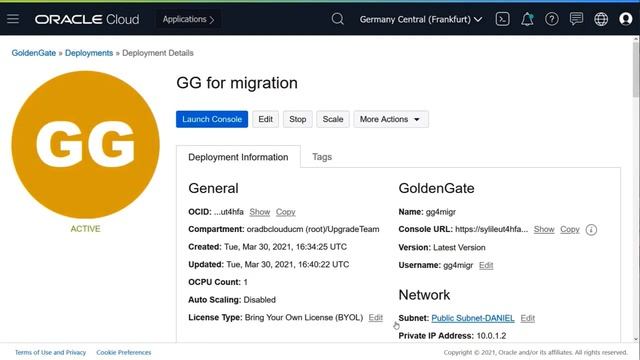Image resolution: width=640 pixels, height=360 pixels.
Task: Click the Stop button
Action: 298,119
